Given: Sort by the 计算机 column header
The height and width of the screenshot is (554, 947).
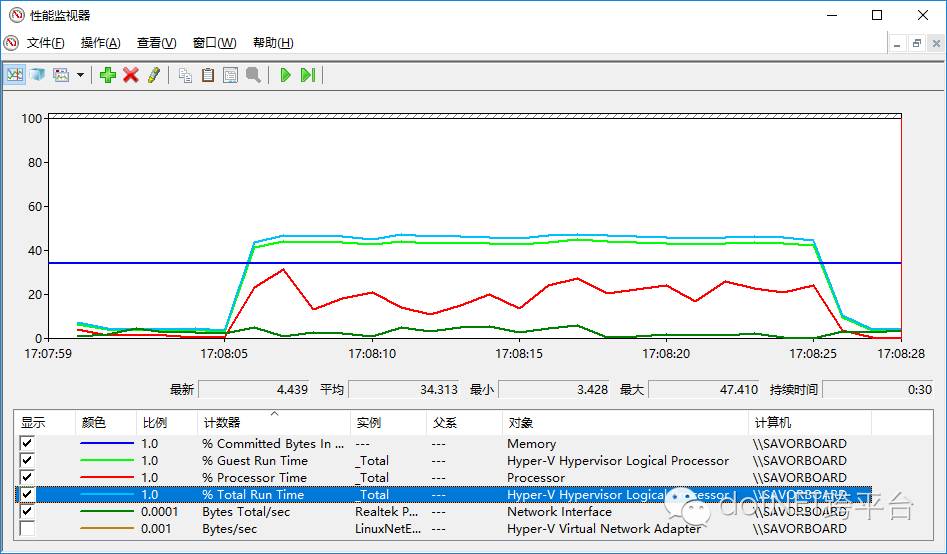Looking at the screenshot, I should pos(810,422).
